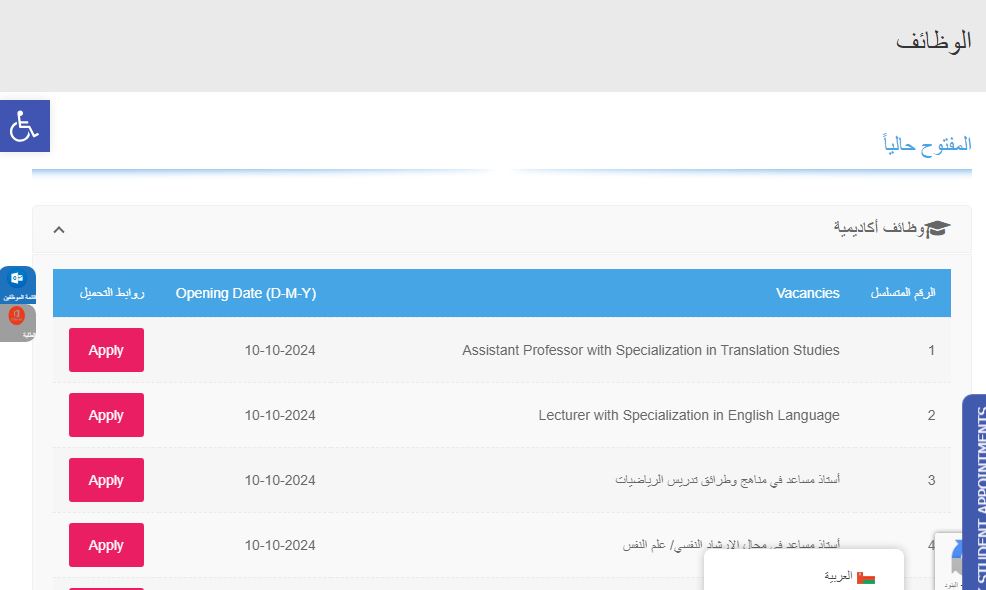Screen dimensions: 986x590
Task: Apply for the third listed vacancy
Action: (x=106, y=480)
